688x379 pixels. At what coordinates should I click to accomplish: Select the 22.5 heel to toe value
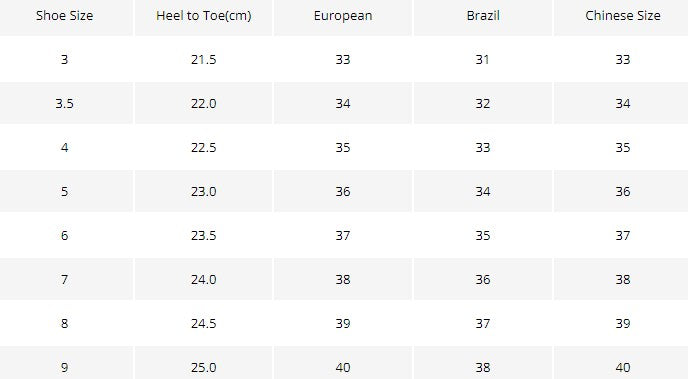pos(204,147)
